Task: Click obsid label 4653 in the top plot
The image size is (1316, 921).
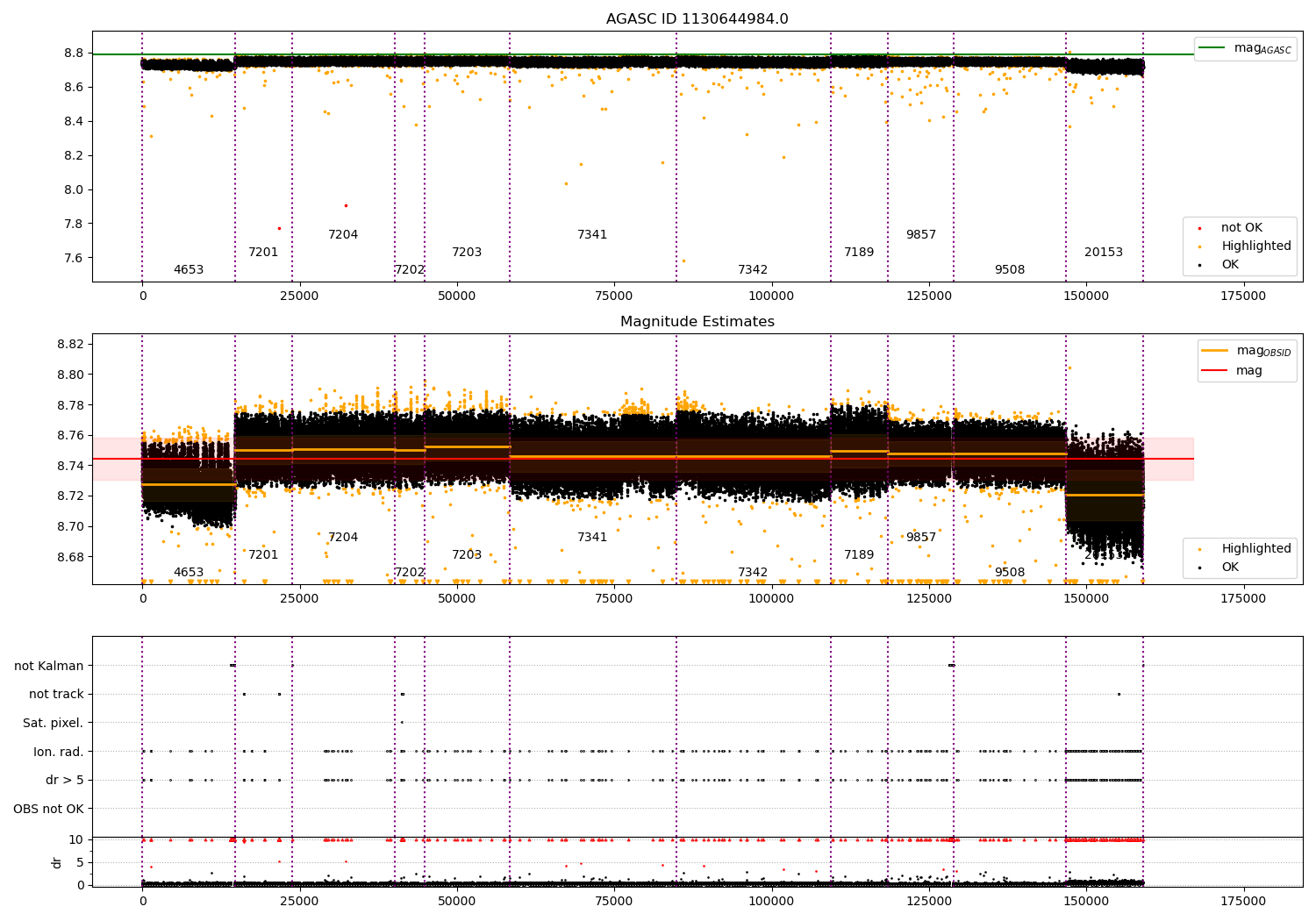Action: [x=189, y=270]
